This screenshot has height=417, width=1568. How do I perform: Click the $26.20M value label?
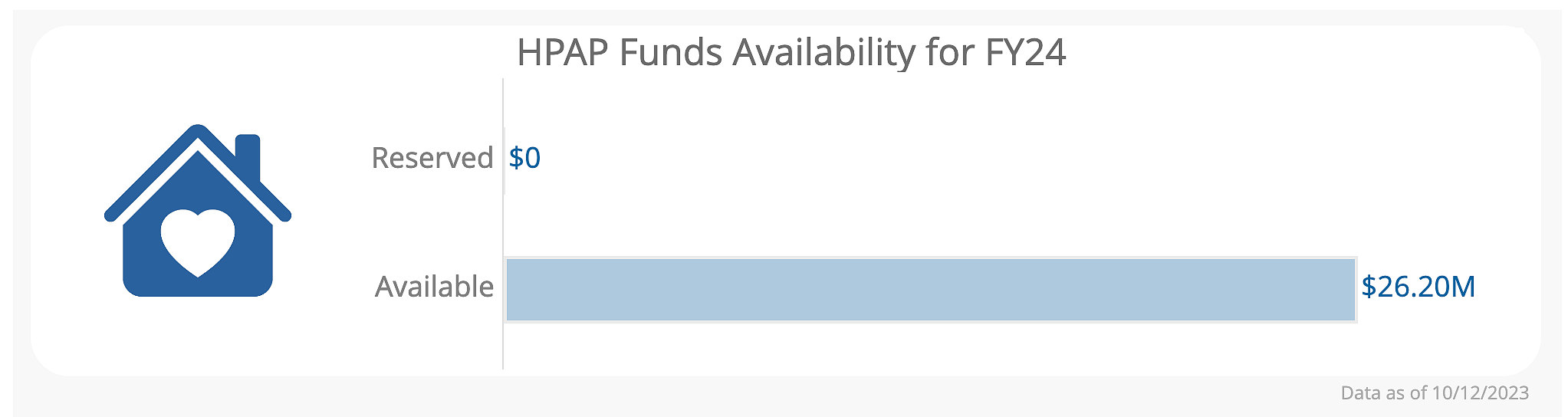point(1418,287)
